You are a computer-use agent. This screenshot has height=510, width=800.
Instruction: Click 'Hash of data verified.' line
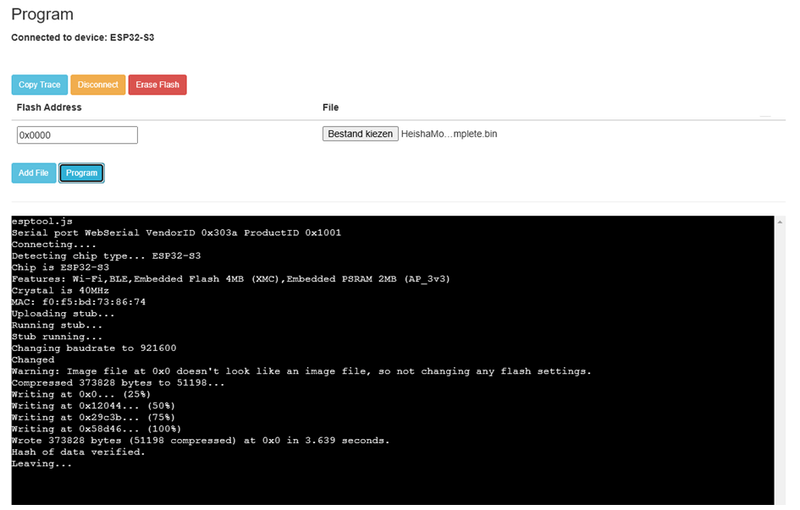[x=78, y=452]
